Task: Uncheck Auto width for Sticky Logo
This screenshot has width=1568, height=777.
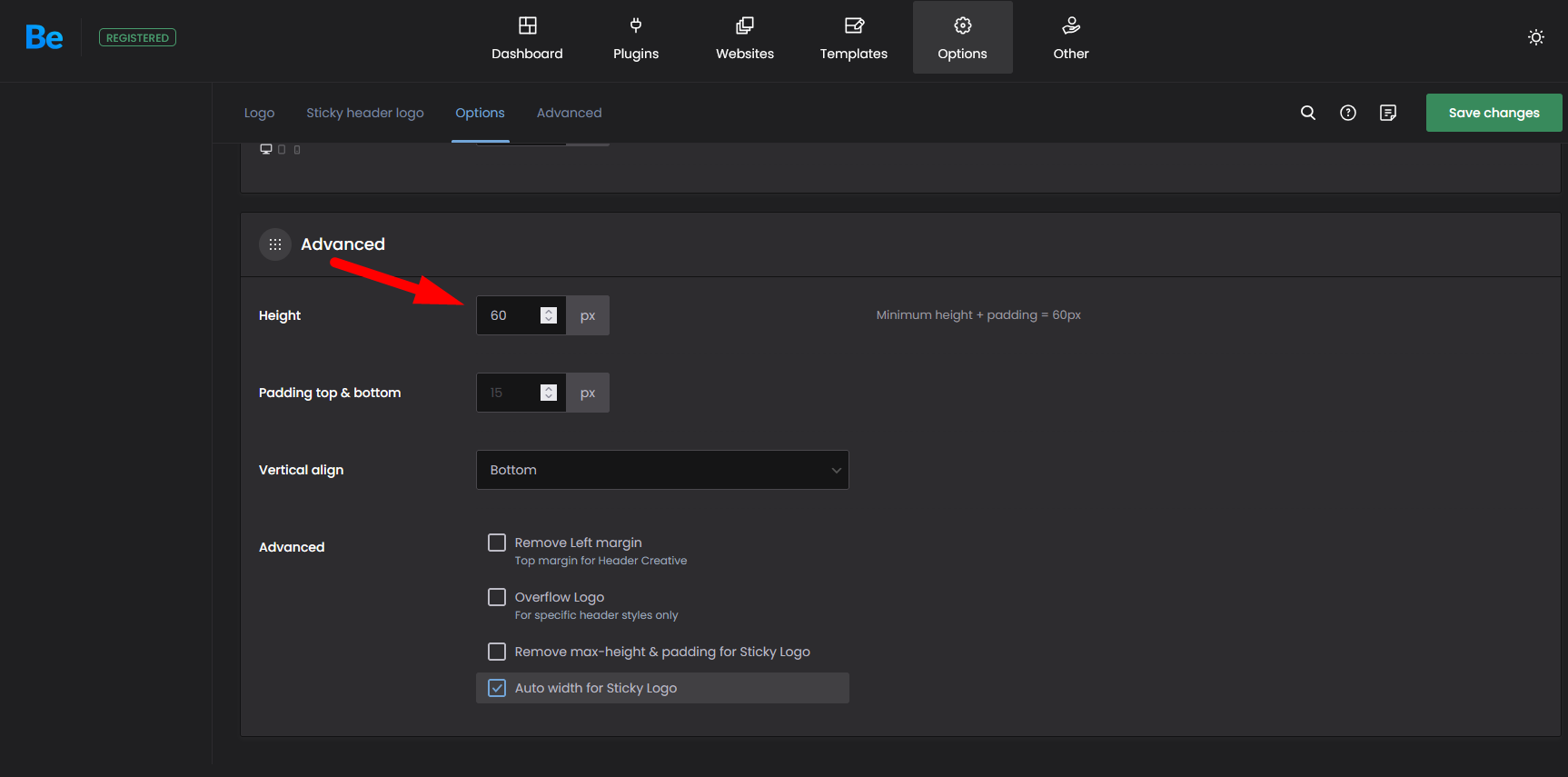Action: point(497,688)
